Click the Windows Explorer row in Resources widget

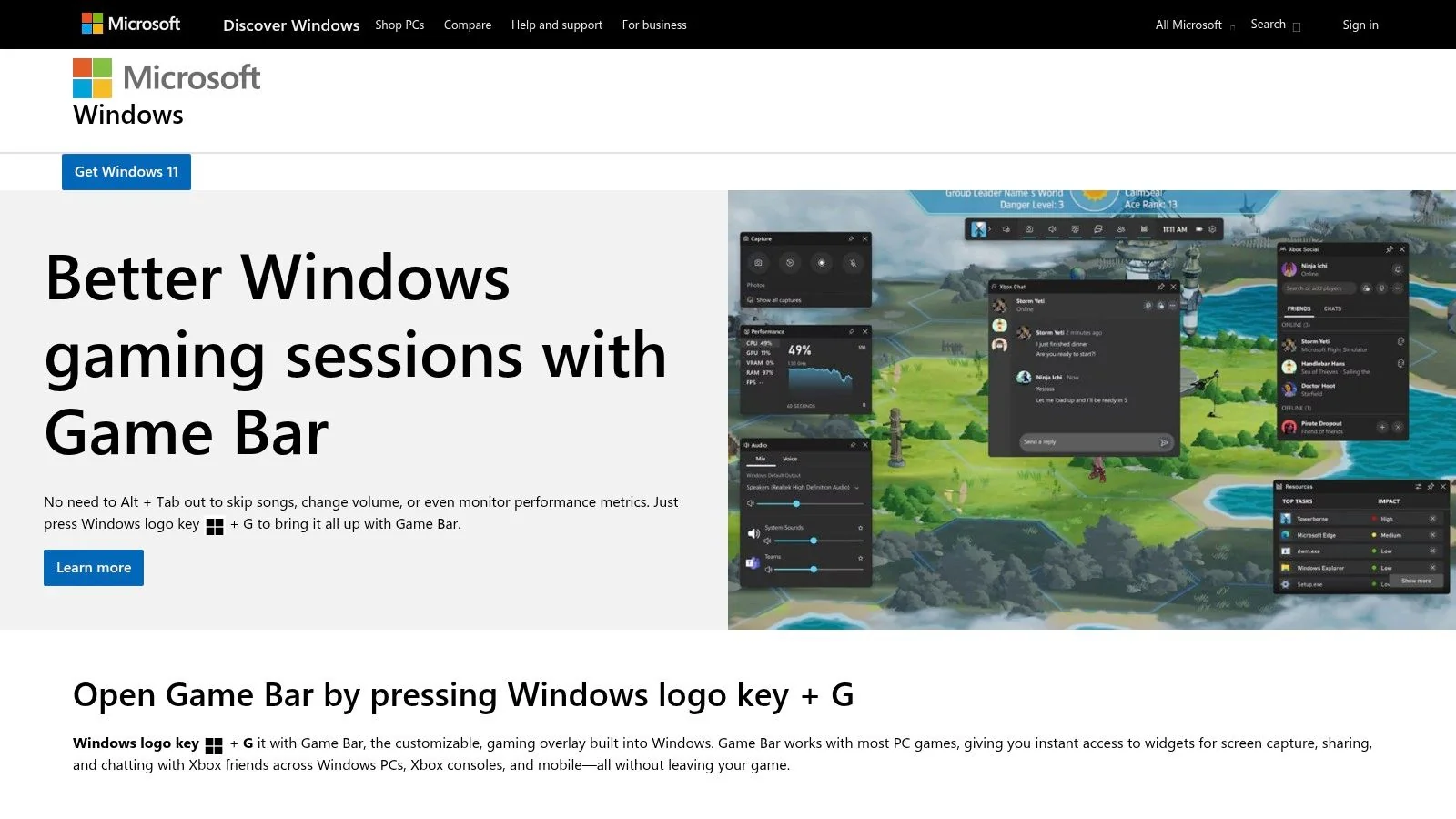pos(1359,568)
